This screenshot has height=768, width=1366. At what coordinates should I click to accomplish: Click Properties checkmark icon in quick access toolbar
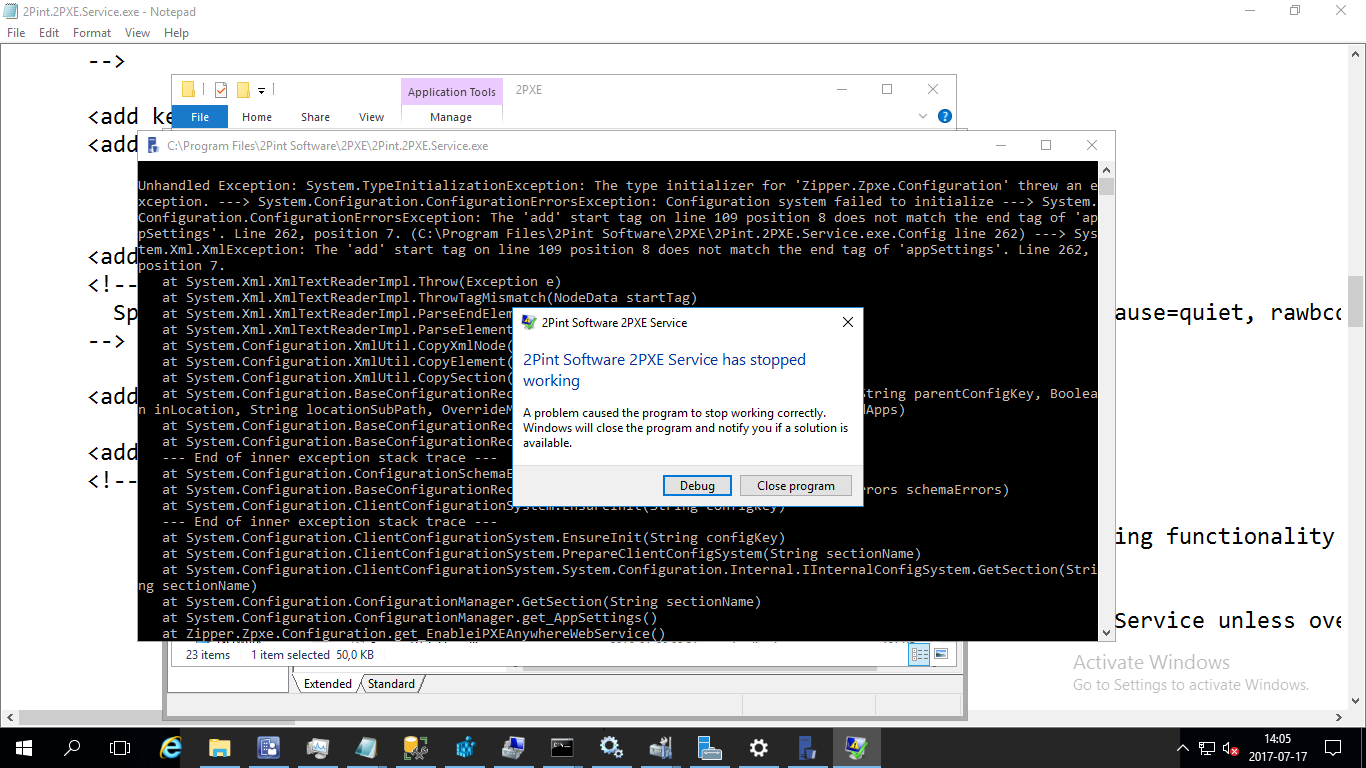[221, 90]
